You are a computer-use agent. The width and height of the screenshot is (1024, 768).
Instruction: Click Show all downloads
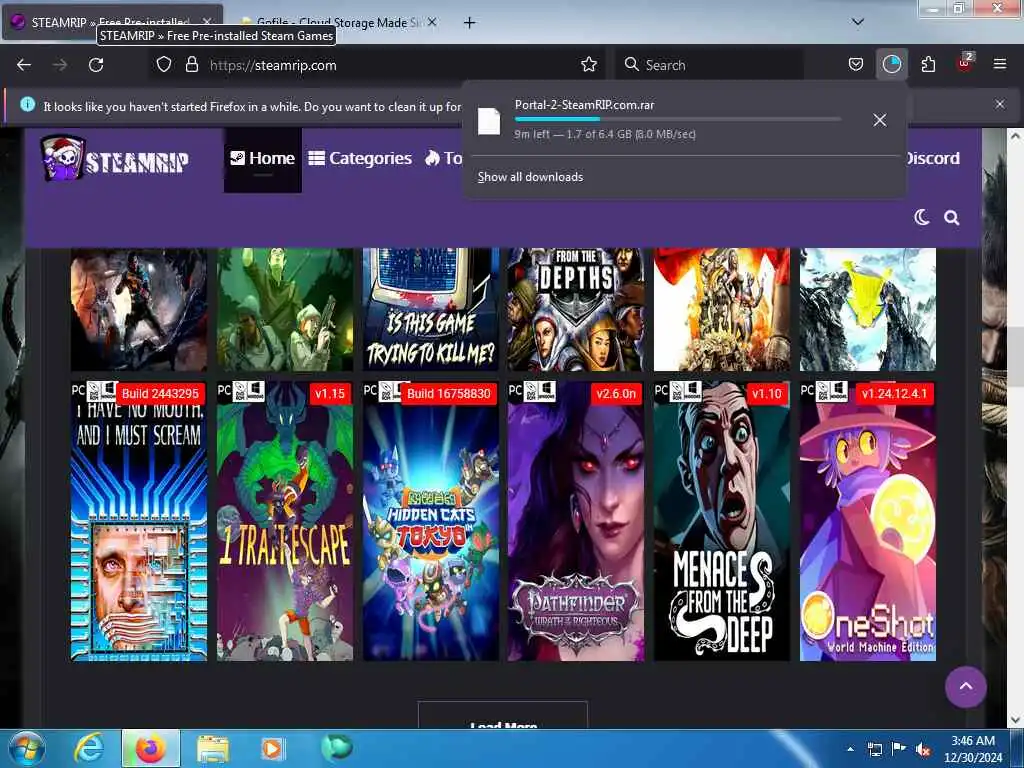tap(530, 177)
